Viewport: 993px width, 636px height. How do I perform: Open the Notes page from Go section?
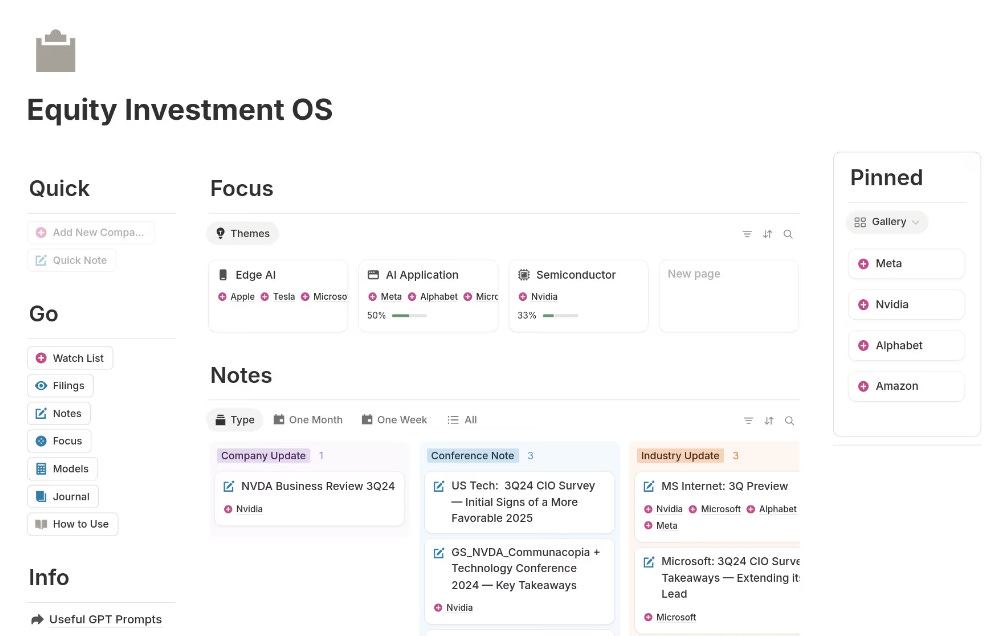pos(59,414)
